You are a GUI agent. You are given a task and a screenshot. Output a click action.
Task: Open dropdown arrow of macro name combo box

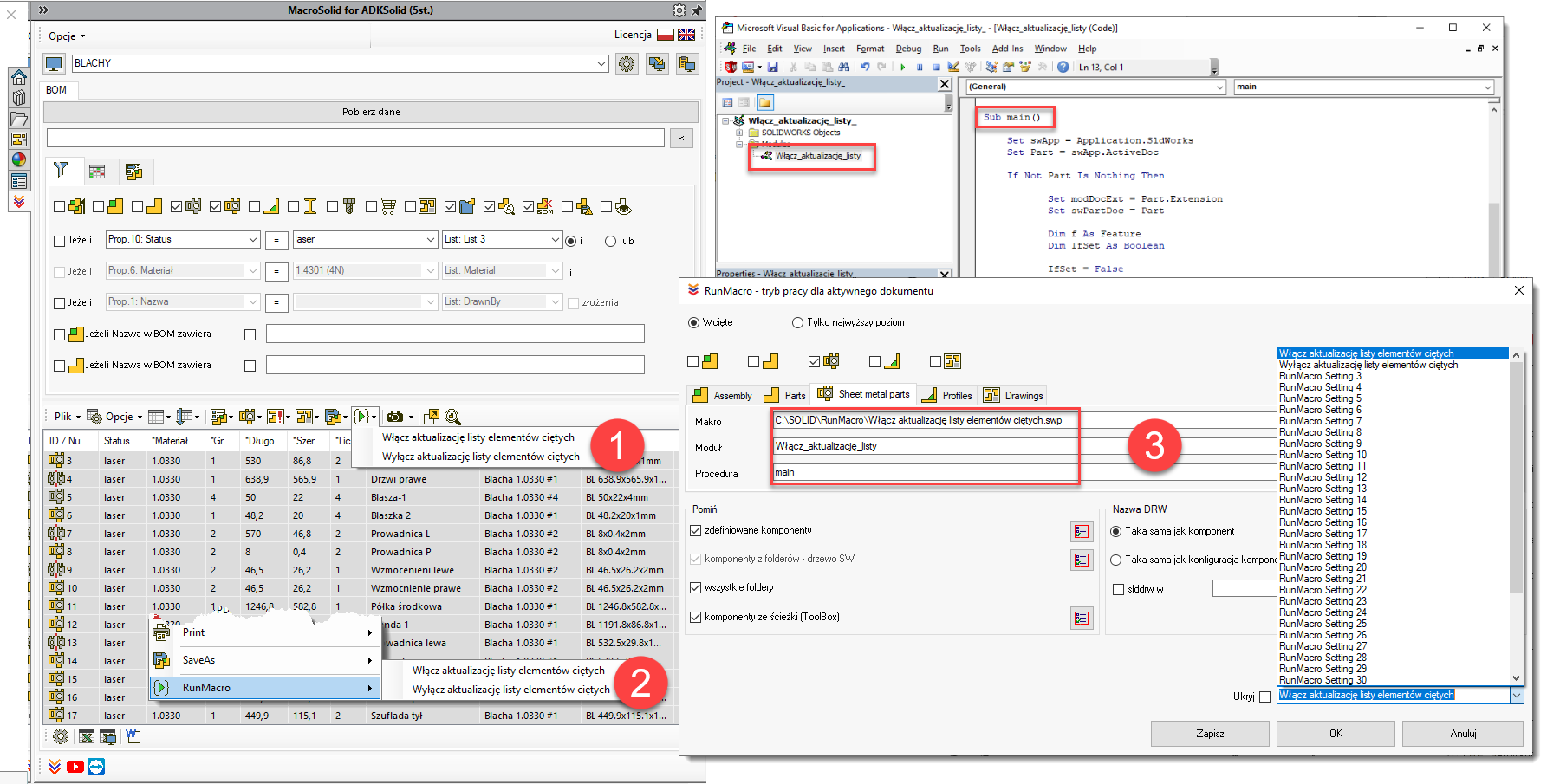(x=1517, y=696)
